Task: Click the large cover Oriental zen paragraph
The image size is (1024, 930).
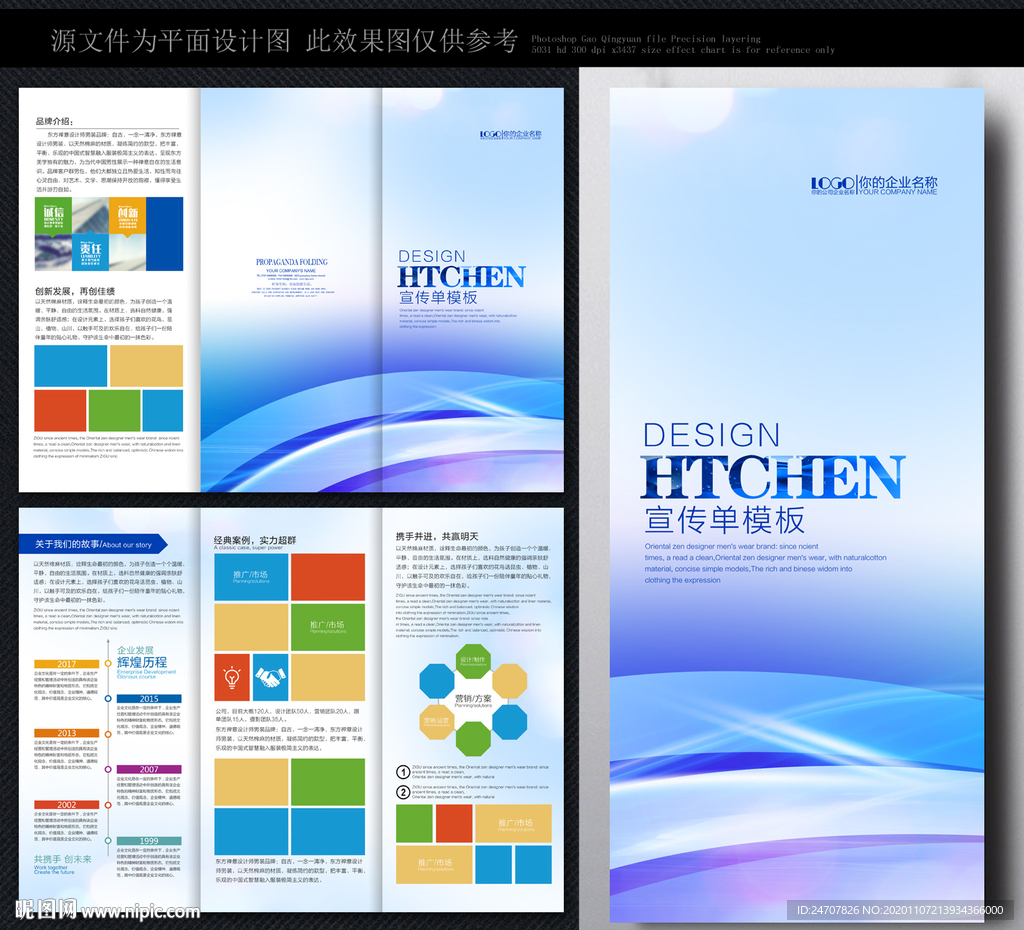Action: click(x=765, y=563)
